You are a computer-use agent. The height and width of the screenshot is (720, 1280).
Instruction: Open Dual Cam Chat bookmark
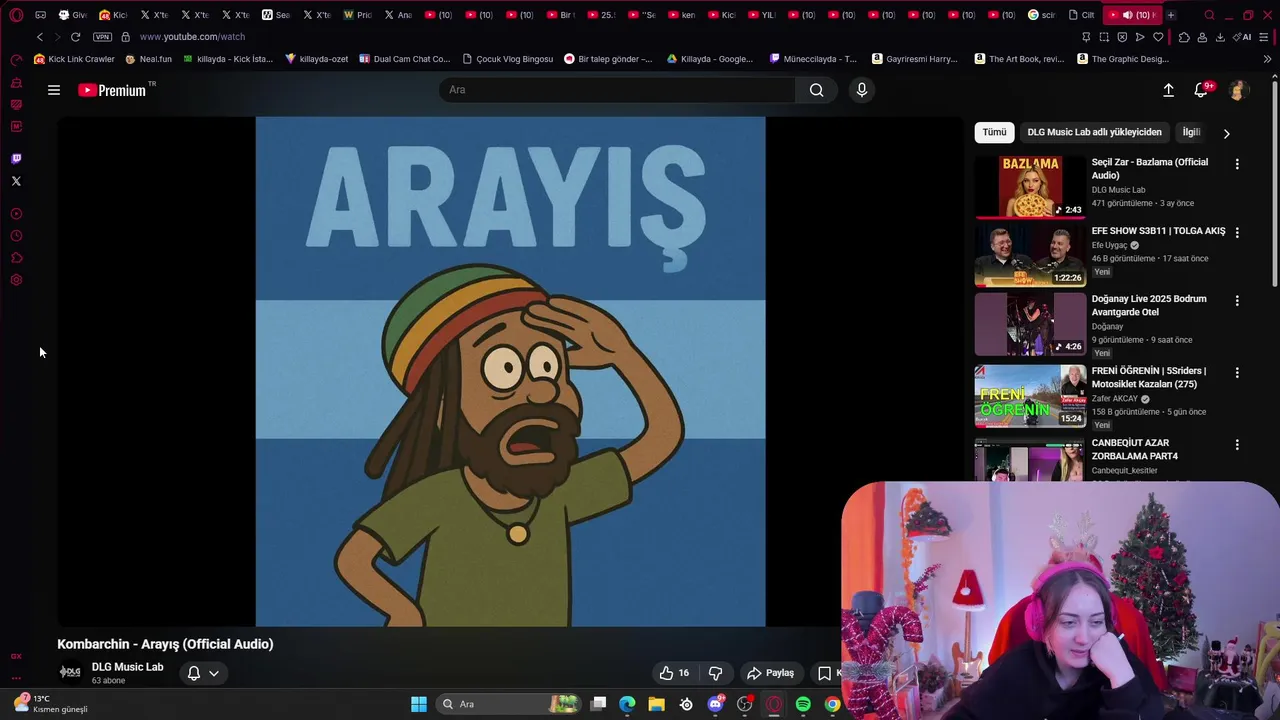tap(405, 59)
